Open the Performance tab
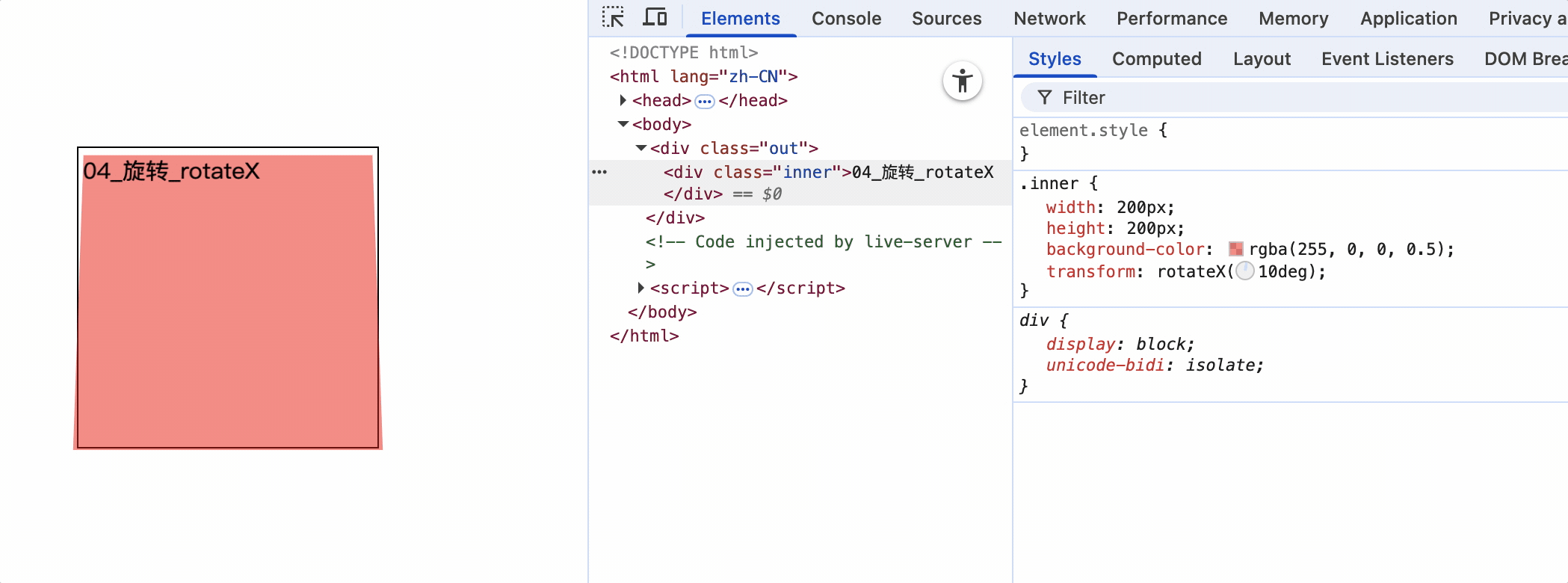Viewport: 1568px width, 583px height. (1172, 18)
